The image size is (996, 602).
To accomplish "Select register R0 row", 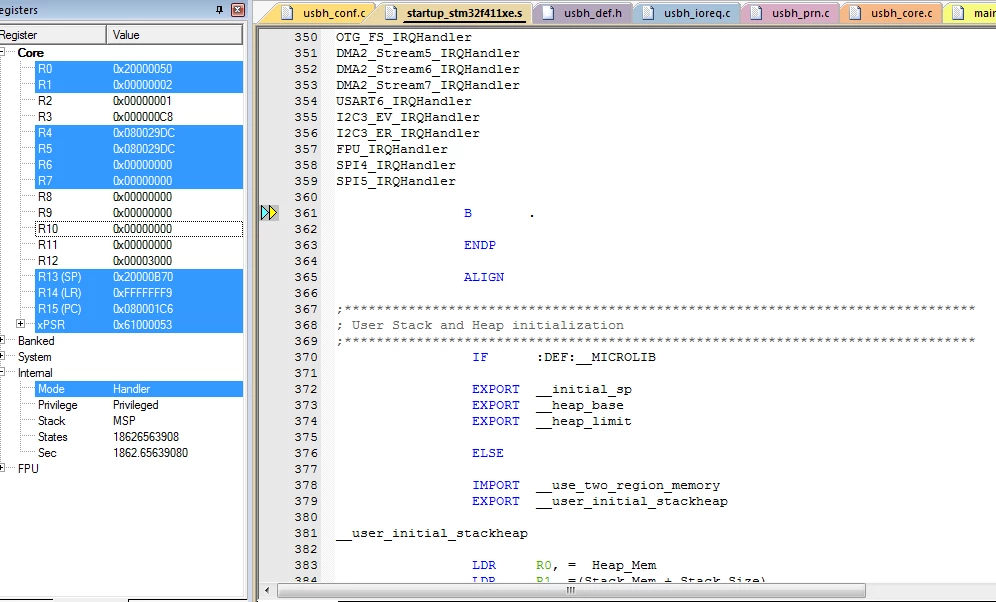I will point(139,69).
